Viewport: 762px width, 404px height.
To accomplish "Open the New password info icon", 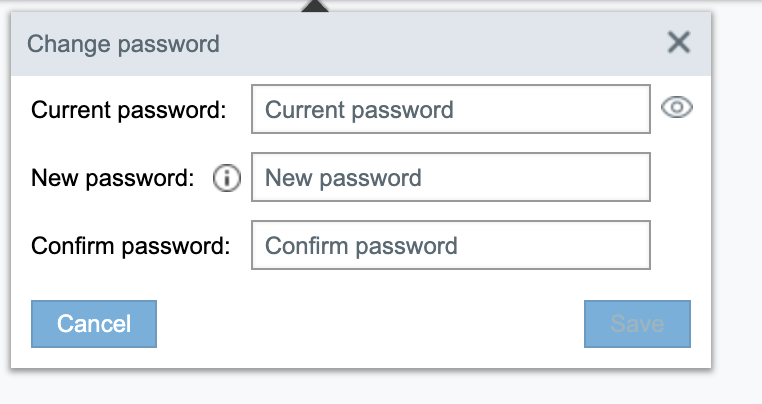I will coord(228,179).
